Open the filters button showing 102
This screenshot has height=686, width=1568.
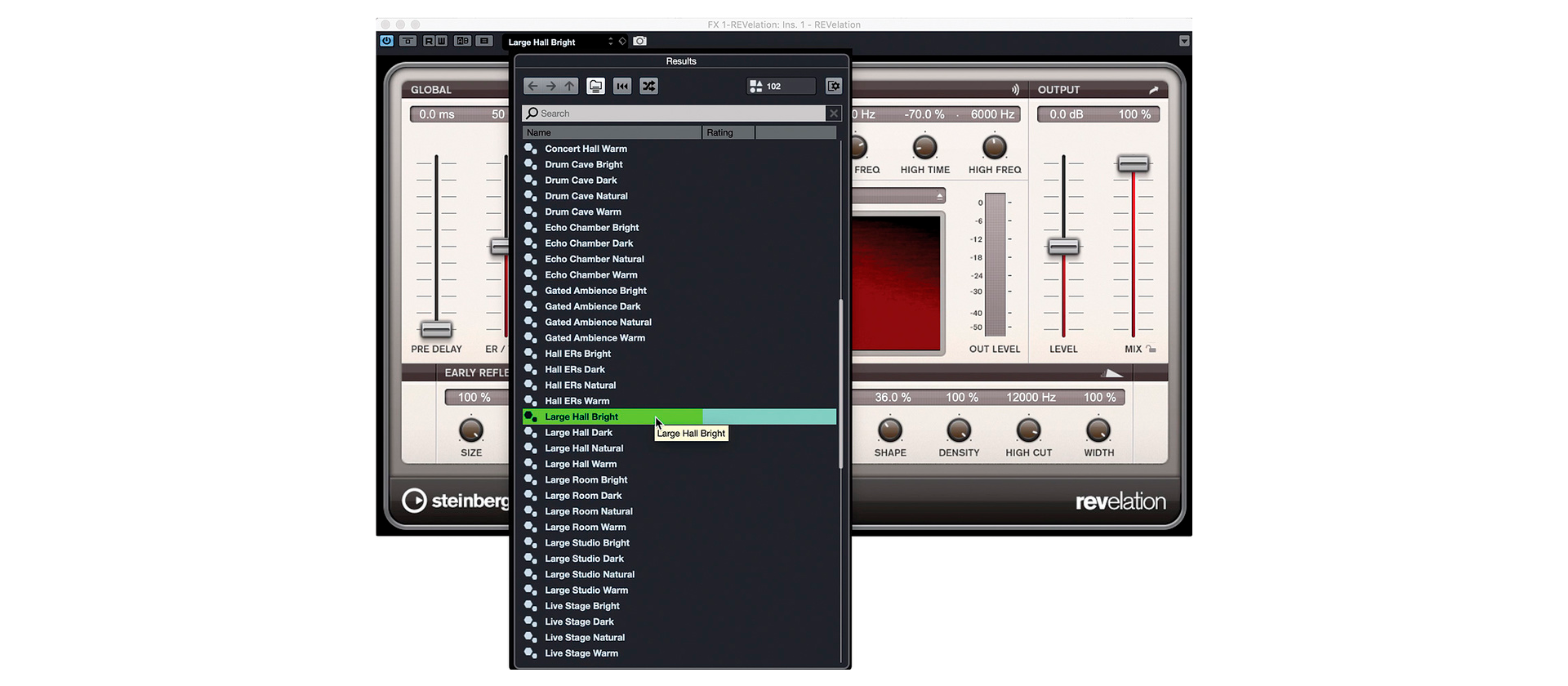(782, 86)
